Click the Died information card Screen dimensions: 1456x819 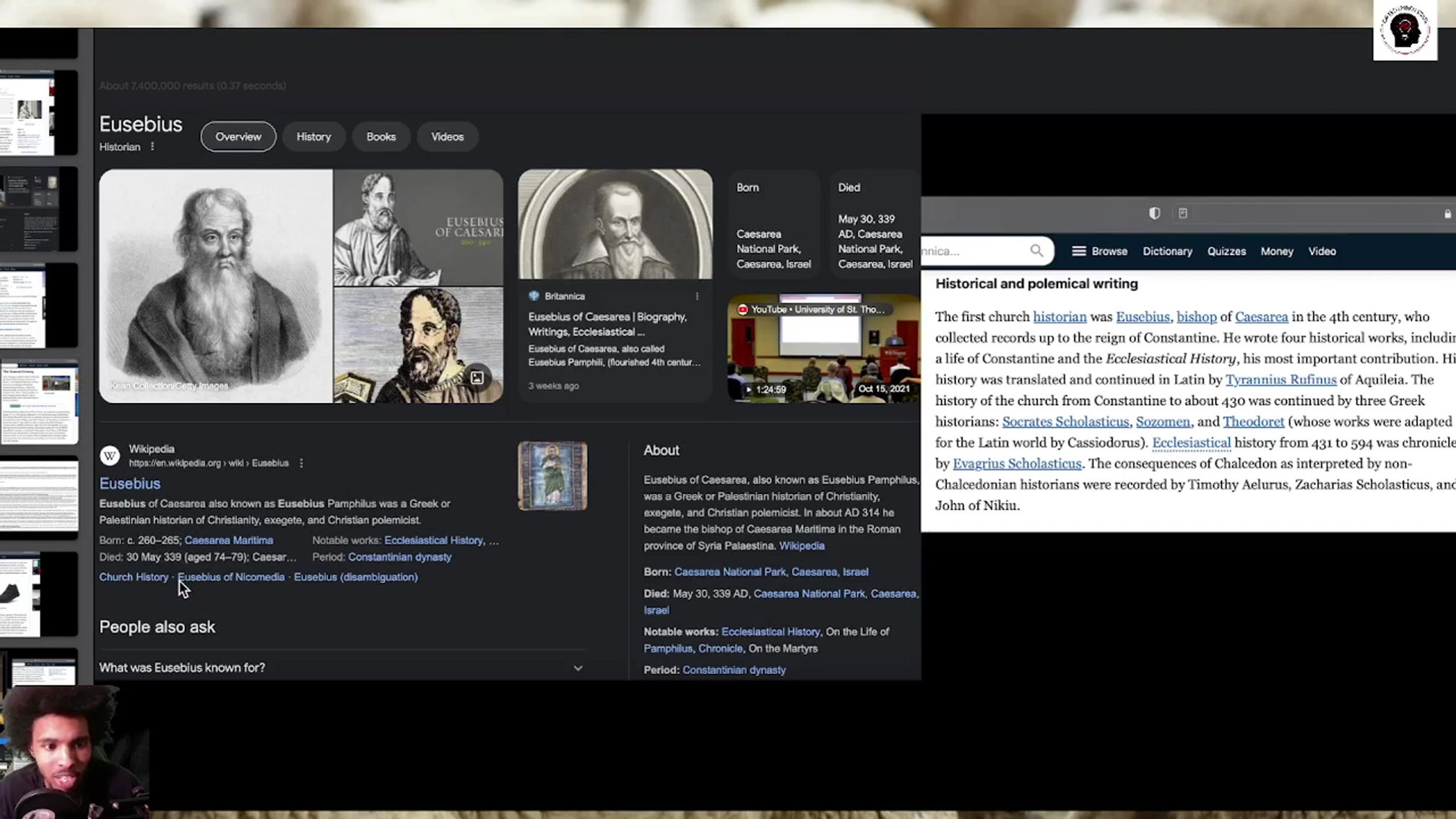point(875,225)
